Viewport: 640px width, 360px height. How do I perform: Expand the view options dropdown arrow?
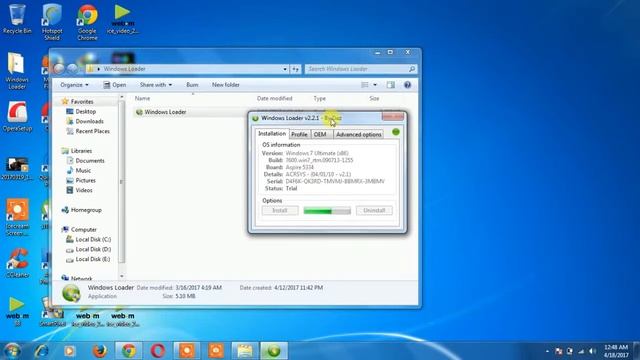(375, 85)
